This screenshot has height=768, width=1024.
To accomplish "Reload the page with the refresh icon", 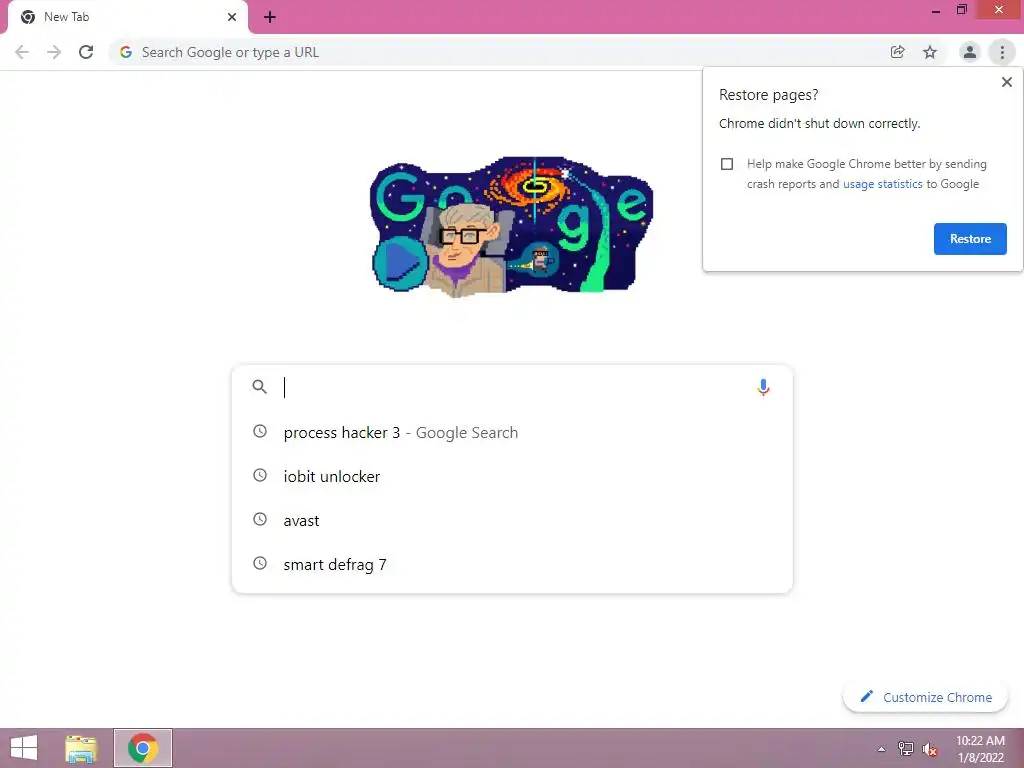I will point(86,52).
